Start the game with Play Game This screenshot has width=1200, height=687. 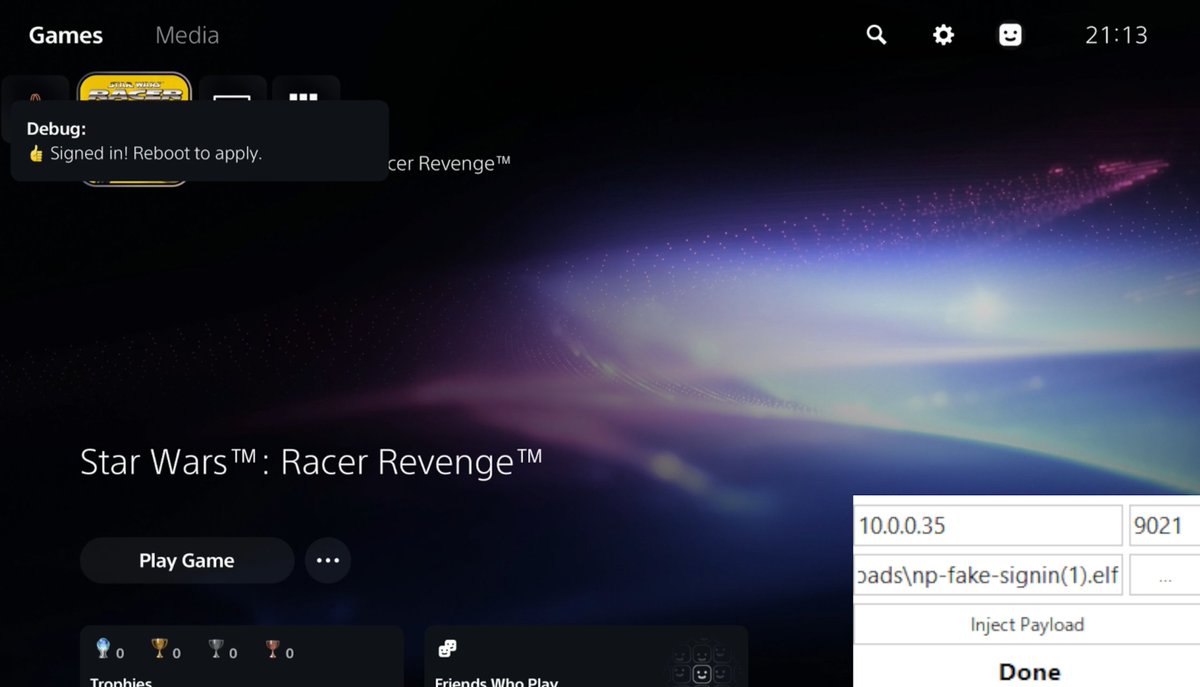[x=187, y=560]
